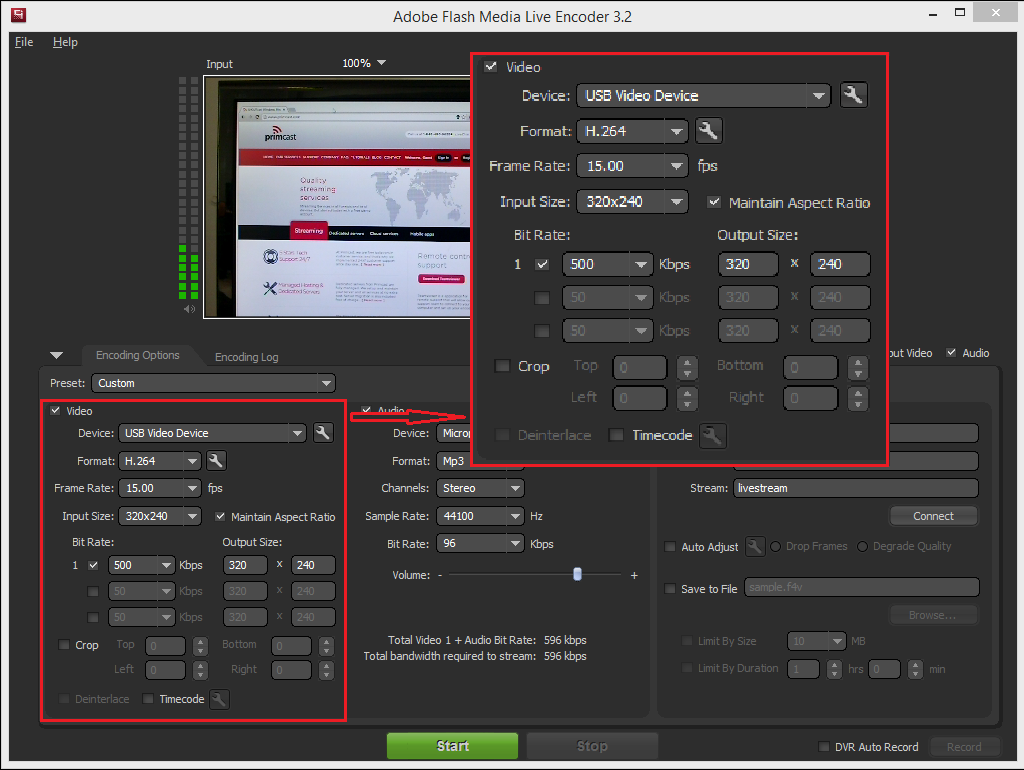Click the audio Volume slider handle
Image resolution: width=1024 pixels, height=770 pixels.
[577, 574]
